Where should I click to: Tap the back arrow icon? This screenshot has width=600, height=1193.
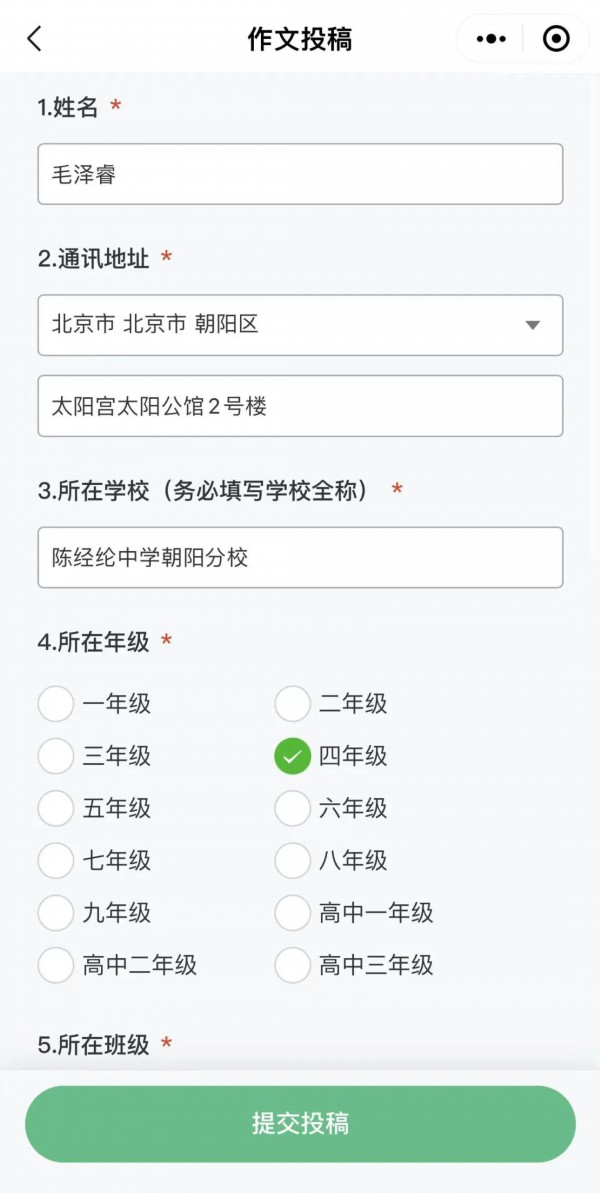point(35,39)
